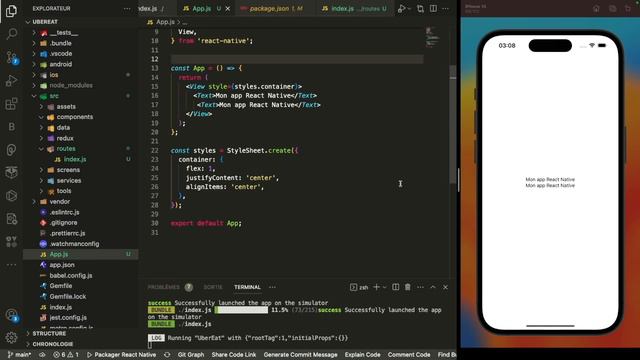Open the Accounts icon in activity bar
This screenshot has height=360, width=640.
coord(11,315)
